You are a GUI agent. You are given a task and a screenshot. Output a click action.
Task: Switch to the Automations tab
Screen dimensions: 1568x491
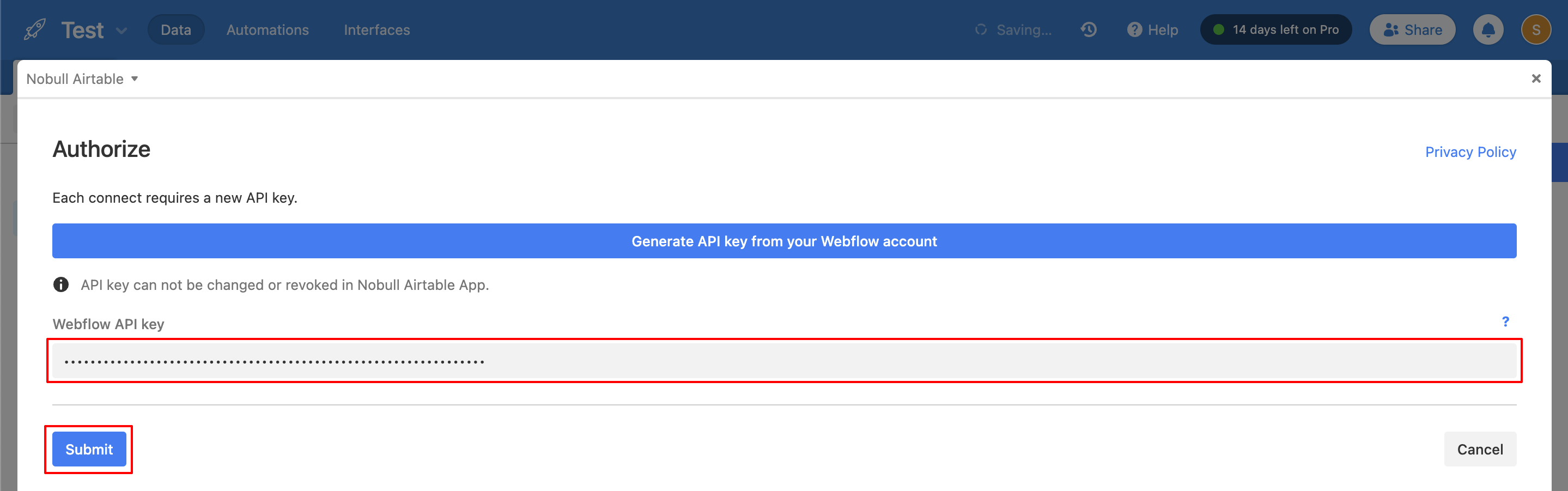(x=268, y=30)
